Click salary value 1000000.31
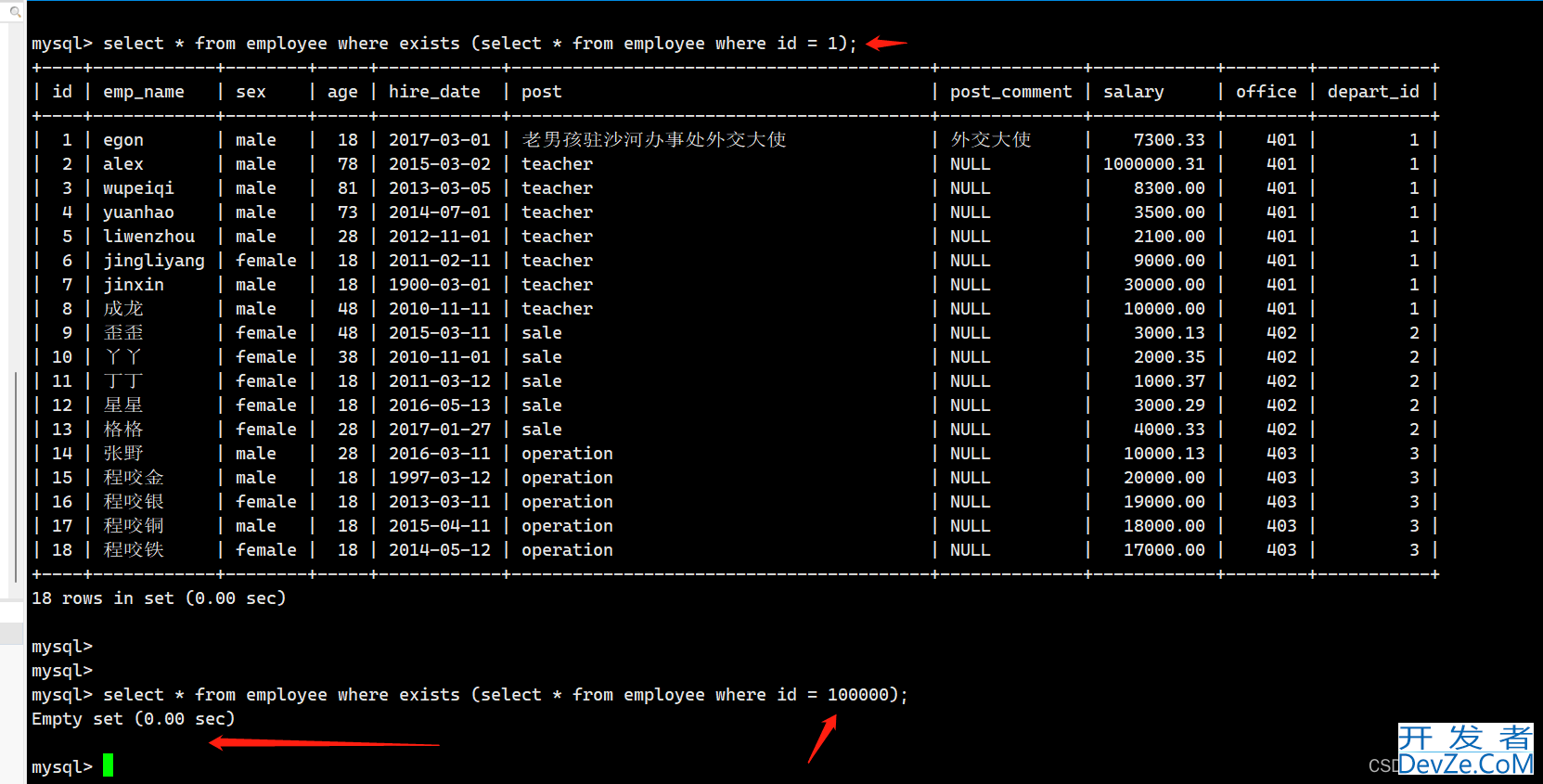 coord(1154,164)
